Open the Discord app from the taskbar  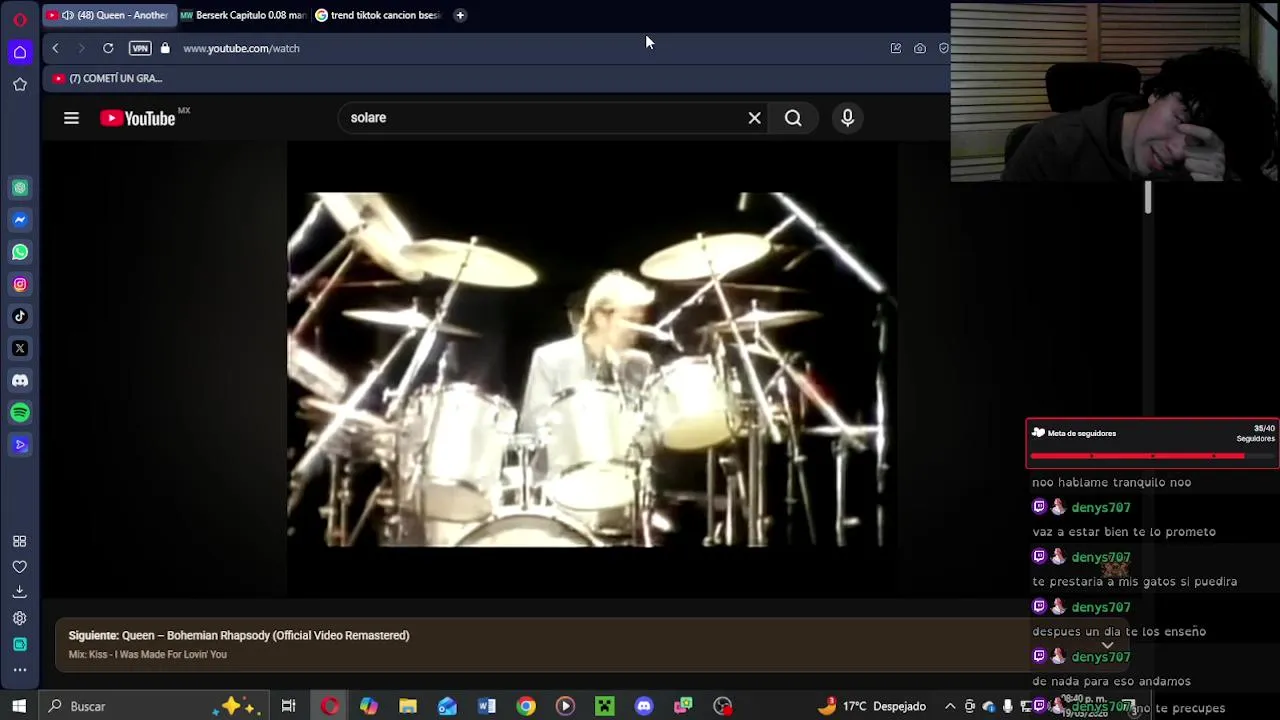click(x=644, y=706)
